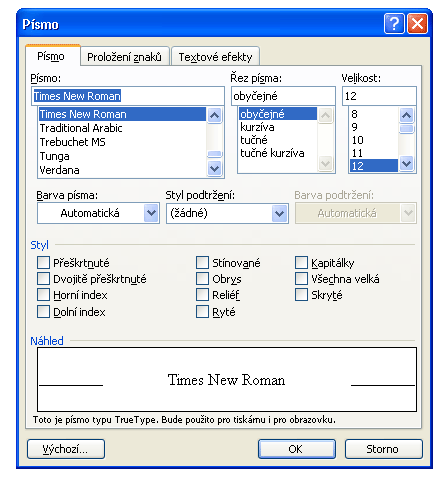445x479 pixels.
Task: Click the Písmo font name input field
Action: point(128,96)
